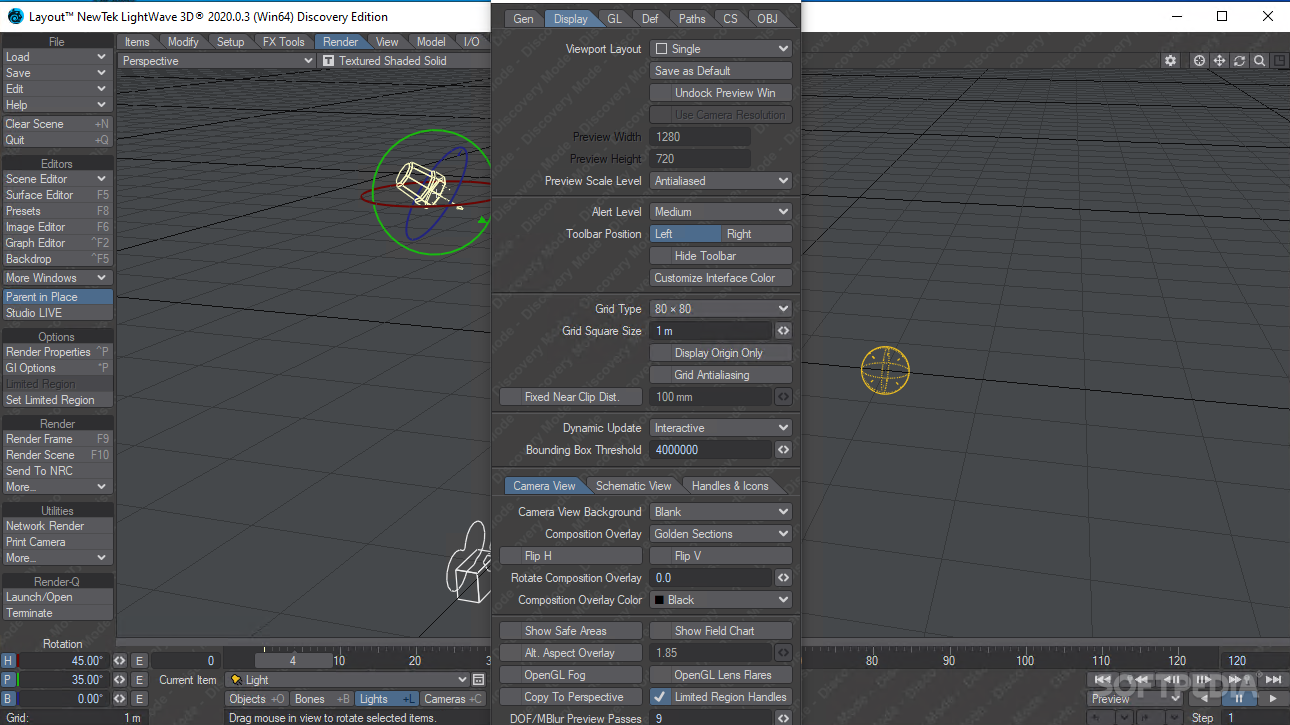This screenshot has height=725, width=1290.
Task: Toggle Bank B channel button
Action: (x=8, y=699)
